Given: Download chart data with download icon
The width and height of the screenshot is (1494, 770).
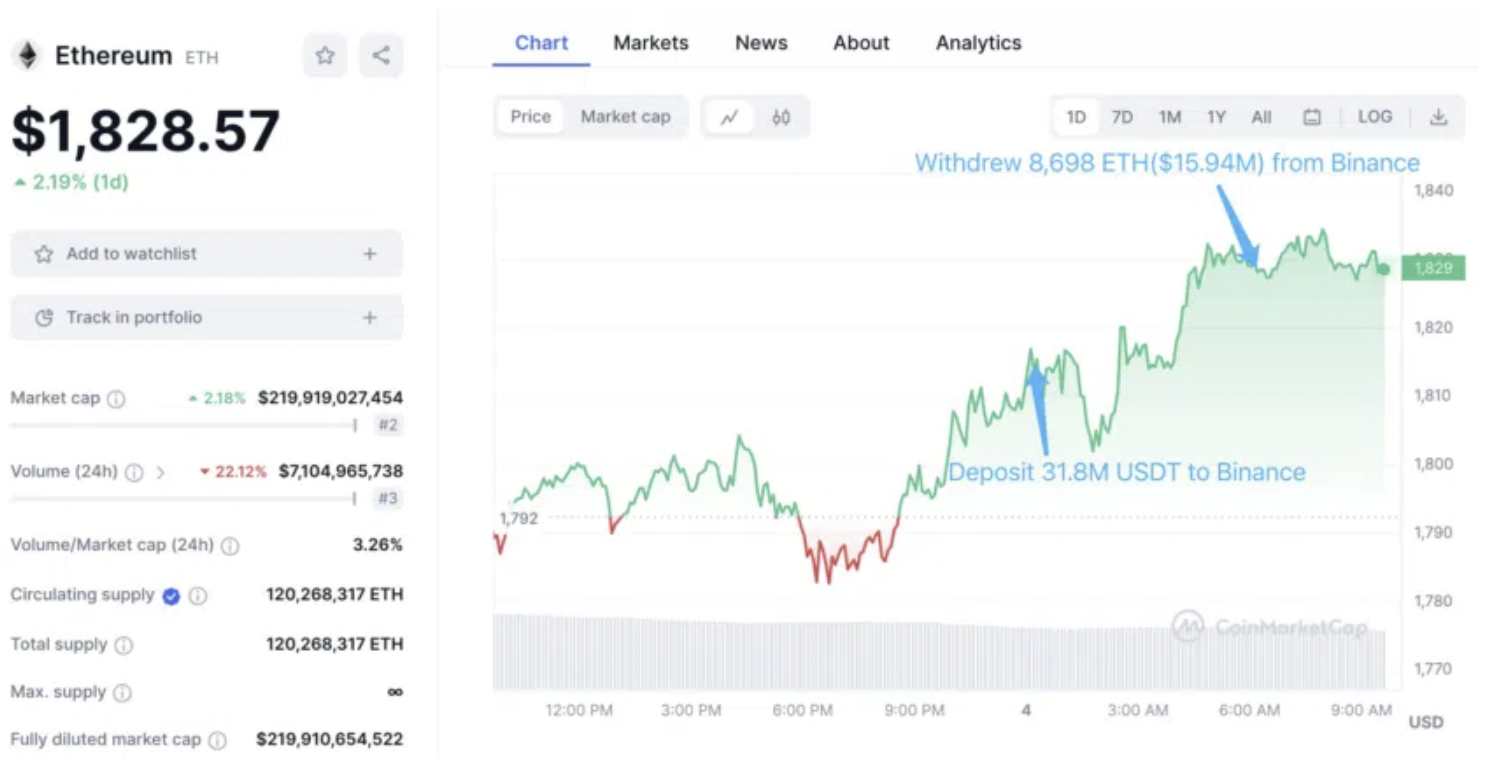Looking at the screenshot, I should click(x=1438, y=117).
